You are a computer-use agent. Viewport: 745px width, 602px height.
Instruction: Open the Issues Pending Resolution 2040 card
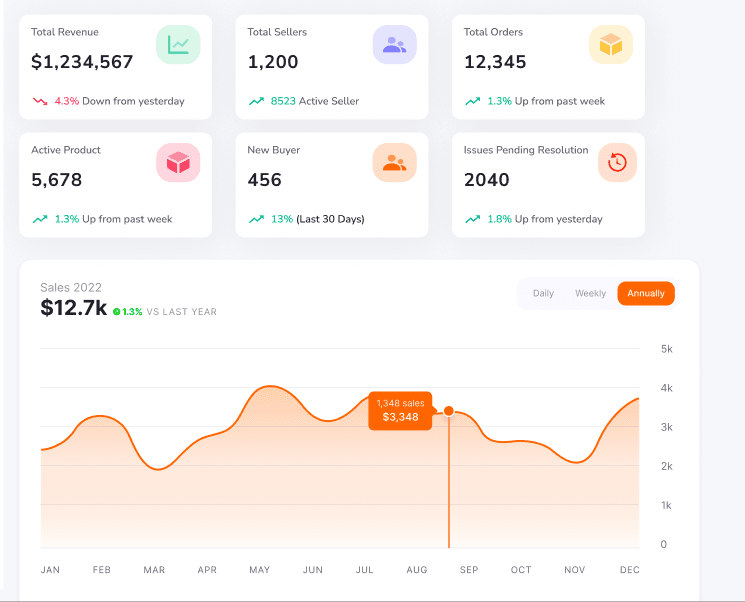(548, 185)
